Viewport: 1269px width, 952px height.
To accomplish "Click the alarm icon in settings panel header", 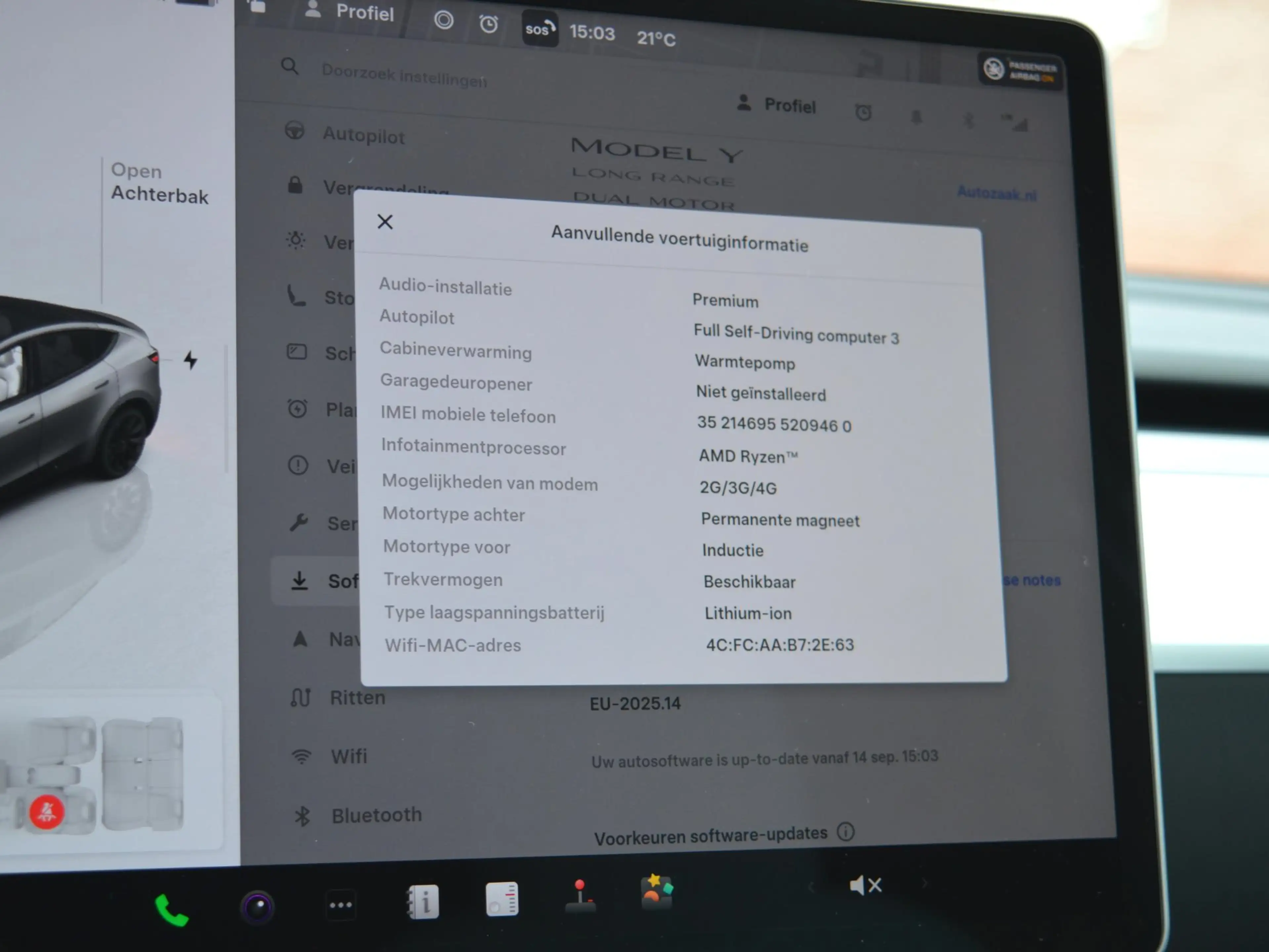I will point(864,112).
